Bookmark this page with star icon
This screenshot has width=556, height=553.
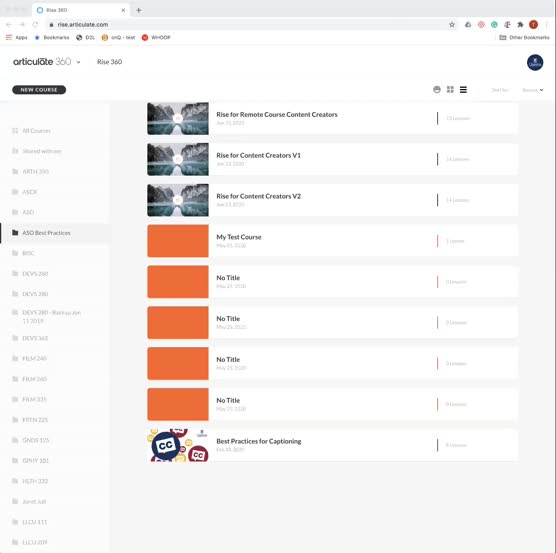click(452, 24)
